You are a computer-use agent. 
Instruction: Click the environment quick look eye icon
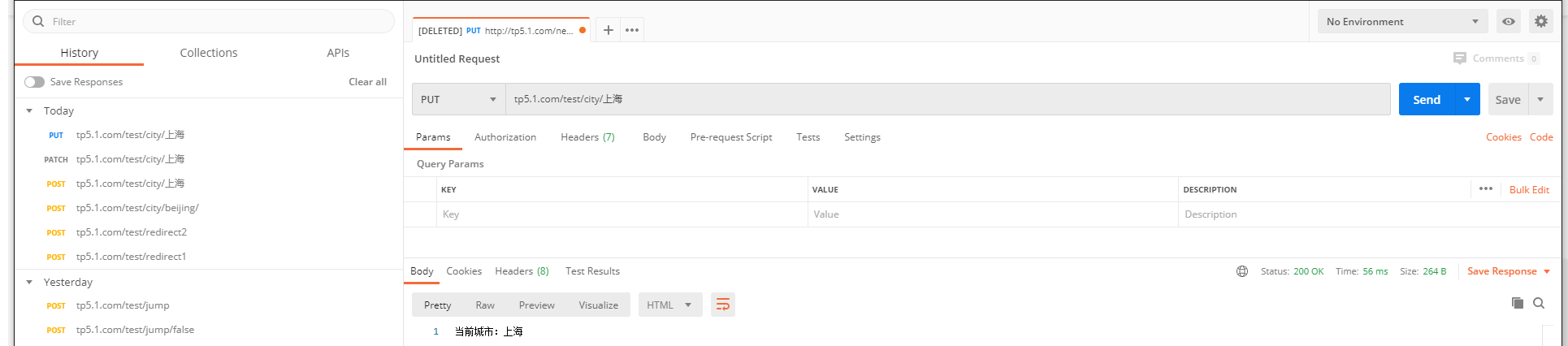point(1509,22)
